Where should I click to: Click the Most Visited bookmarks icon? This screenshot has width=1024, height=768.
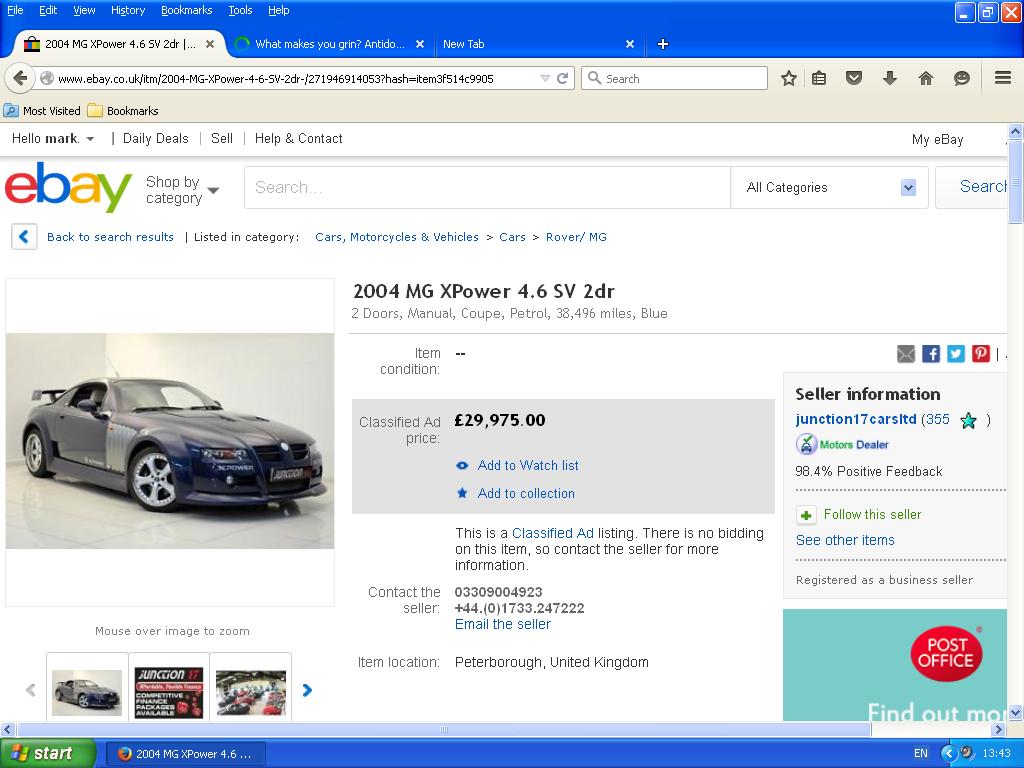coord(11,110)
